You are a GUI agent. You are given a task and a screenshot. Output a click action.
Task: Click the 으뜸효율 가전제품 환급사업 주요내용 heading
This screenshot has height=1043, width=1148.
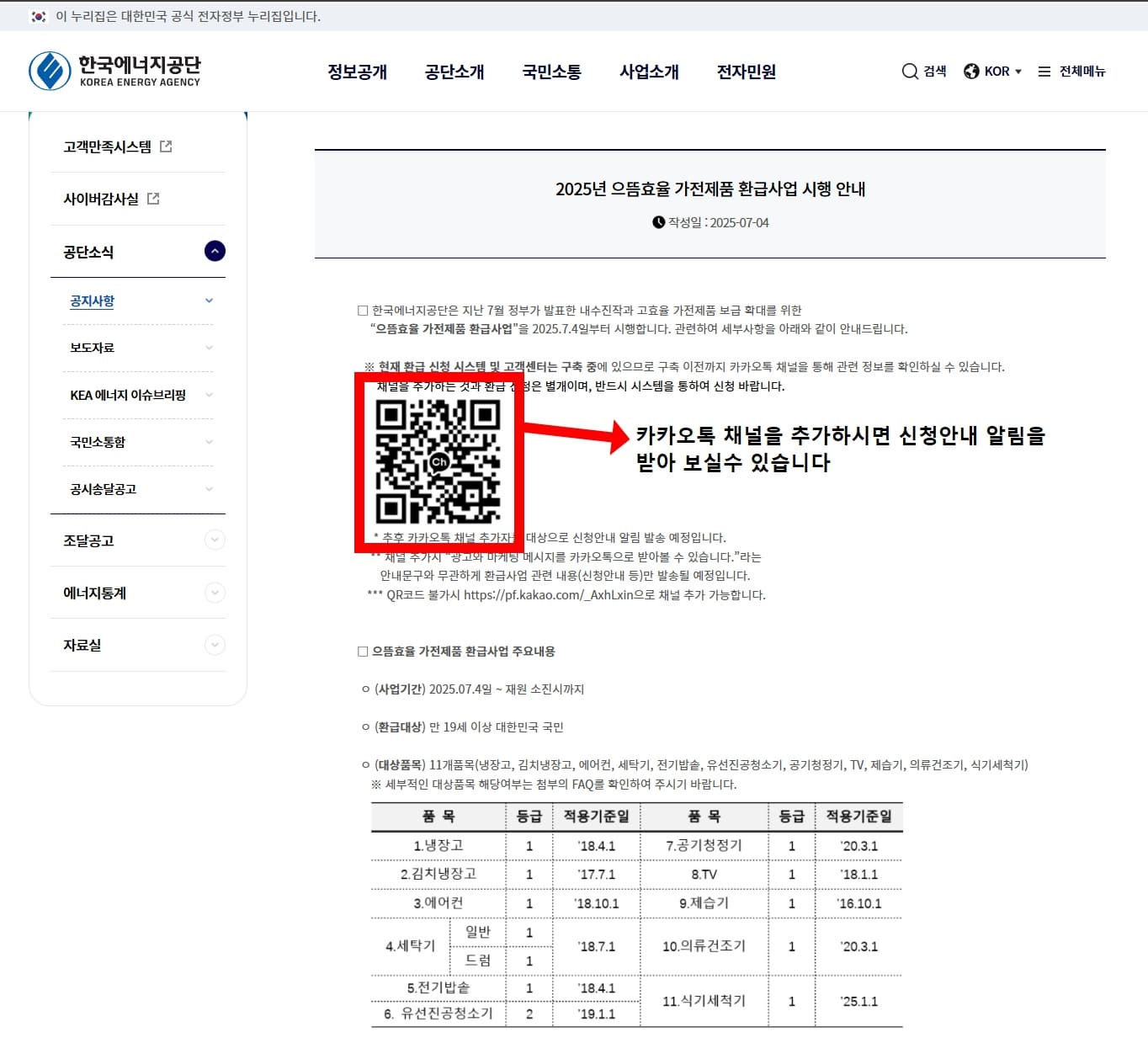(x=464, y=651)
